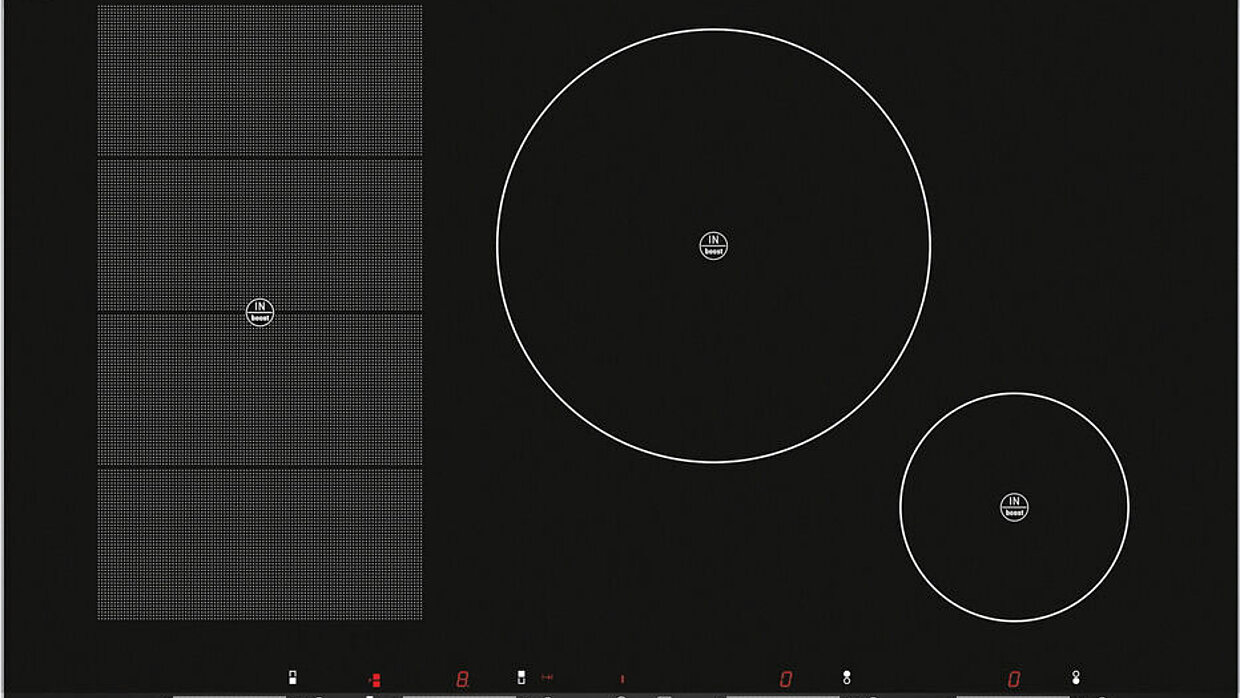Screen dimensions: 1240x698
Task: Touch the IN boost symbol in the small round zone
Action: point(1014,507)
